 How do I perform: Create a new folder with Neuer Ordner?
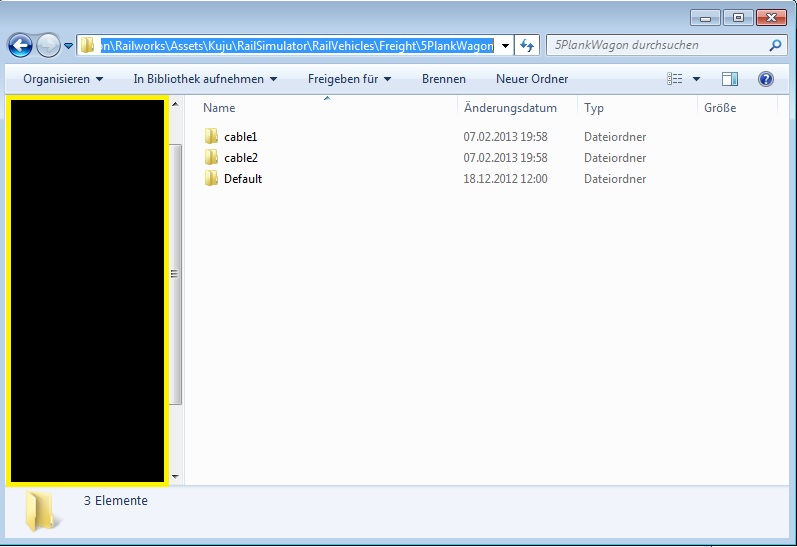point(532,79)
